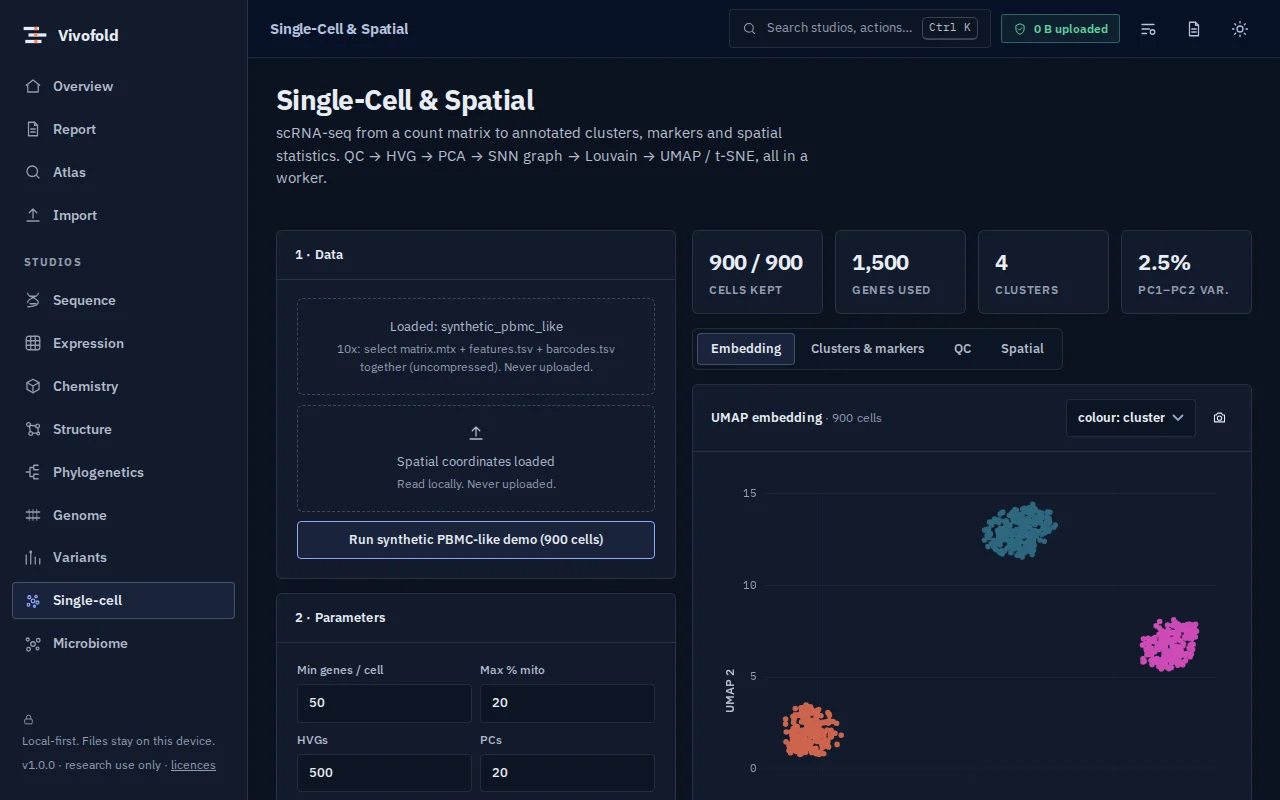This screenshot has height=800, width=1280.
Task: Click the 4 clusters stat card
Action: (1043, 272)
